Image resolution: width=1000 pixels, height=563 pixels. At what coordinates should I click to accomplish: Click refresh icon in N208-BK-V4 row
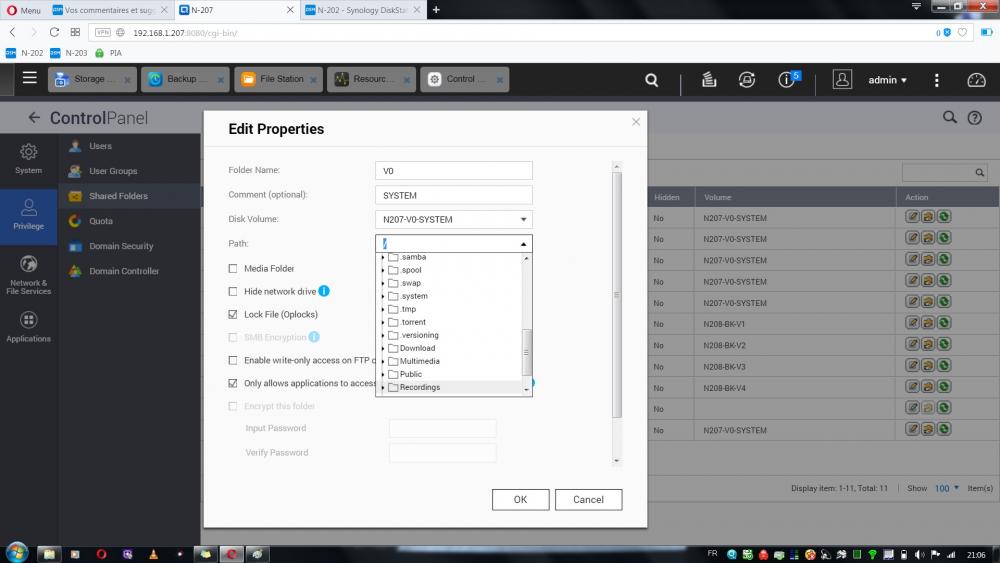click(x=944, y=387)
